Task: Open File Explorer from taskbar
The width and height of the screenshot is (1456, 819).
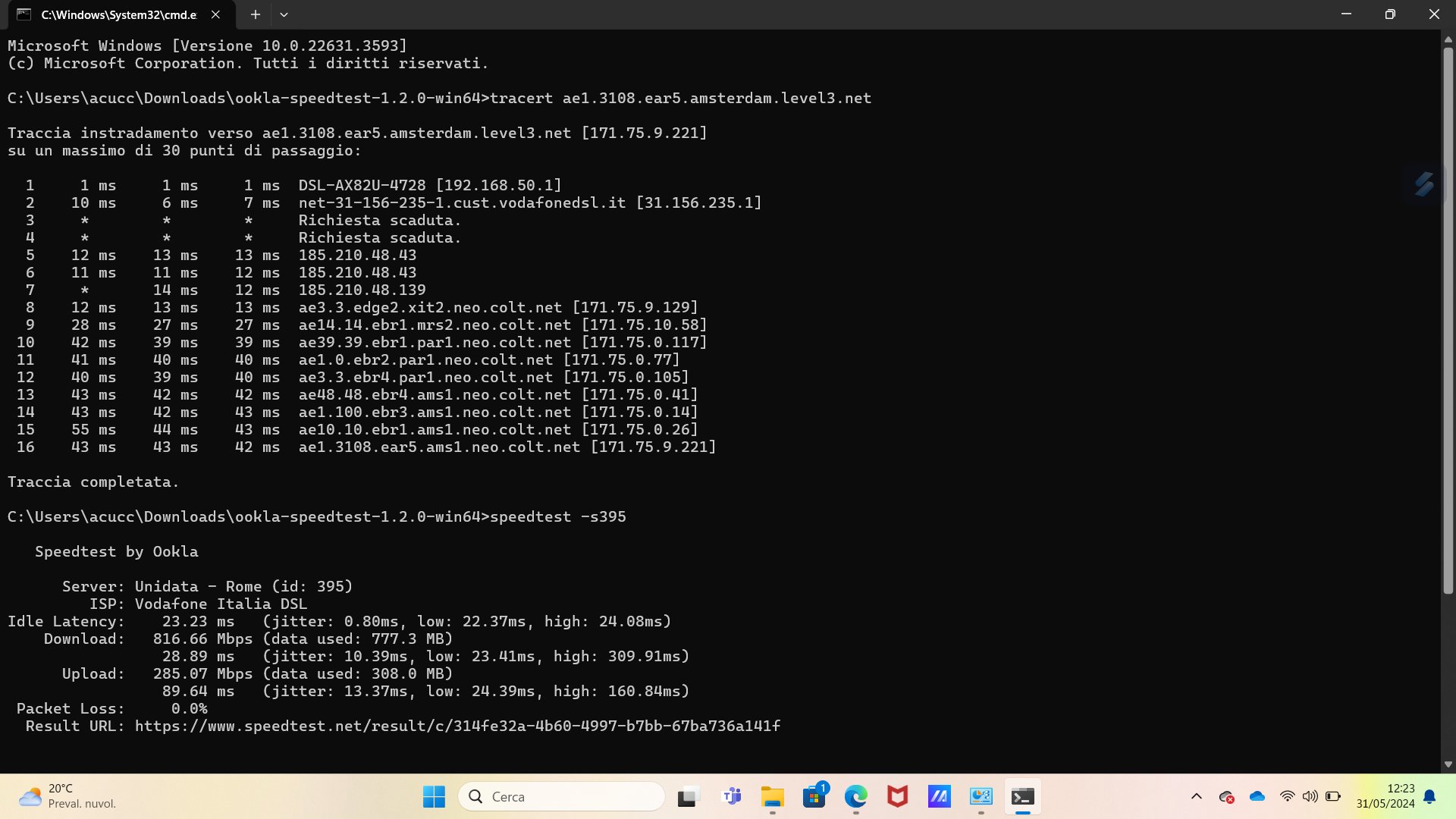Action: click(x=772, y=796)
